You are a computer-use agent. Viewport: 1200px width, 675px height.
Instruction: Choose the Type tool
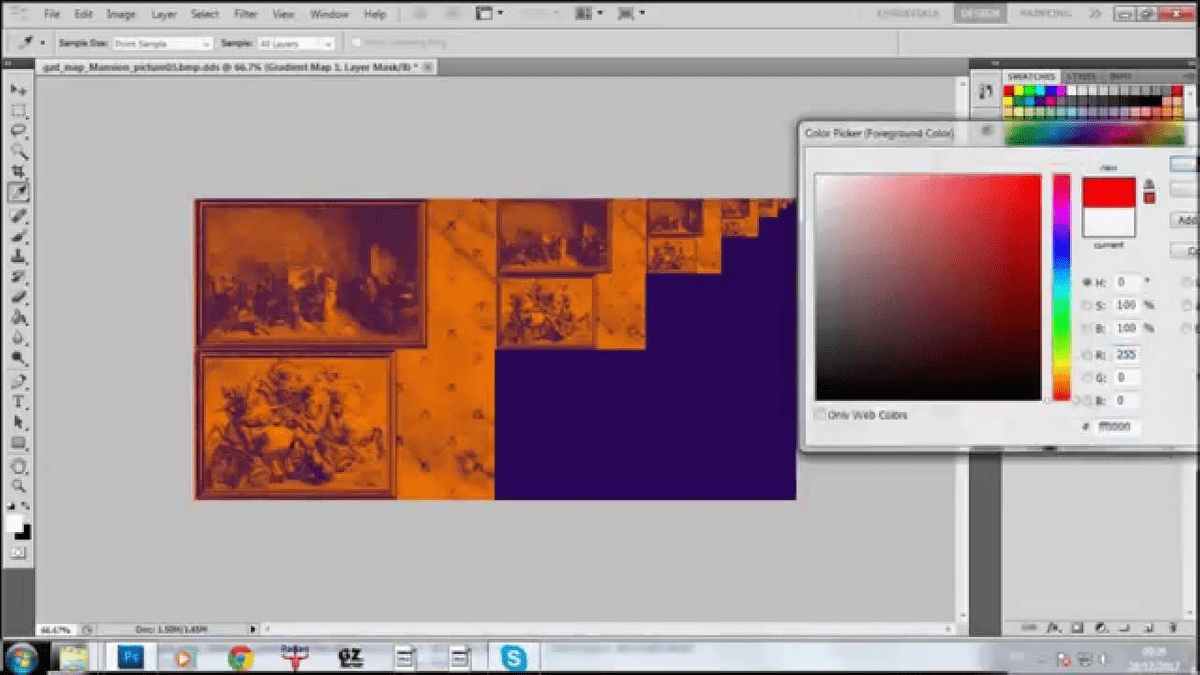[x=18, y=402]
